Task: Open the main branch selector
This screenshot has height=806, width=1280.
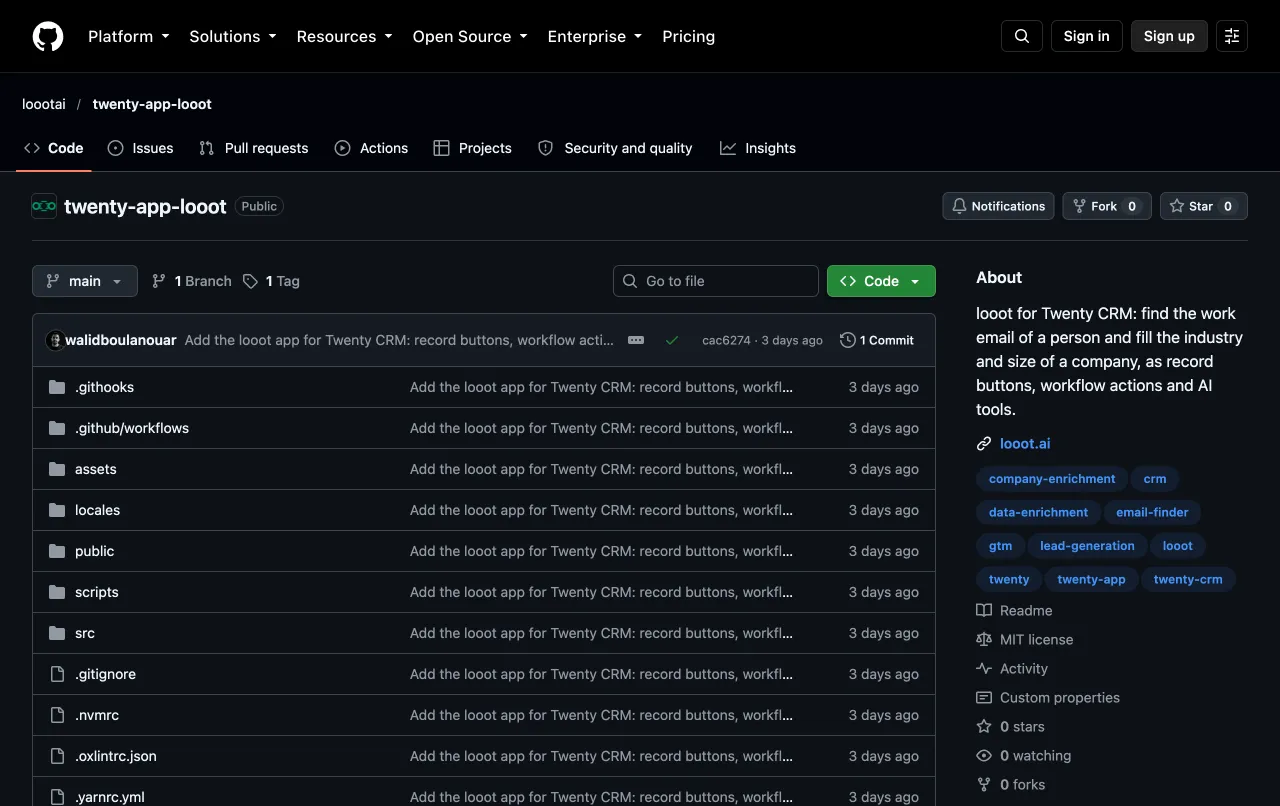Action: [85, 281]
